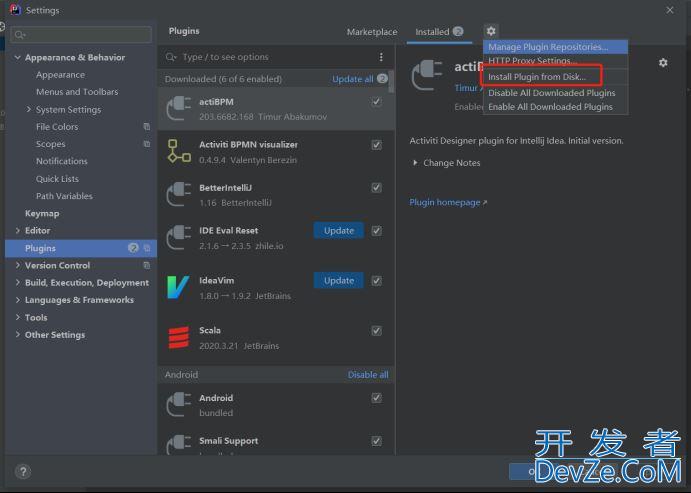The image size is (691, 493).
Task: Click the copy icon in the selected Plugins row
Action: (147, 248)
